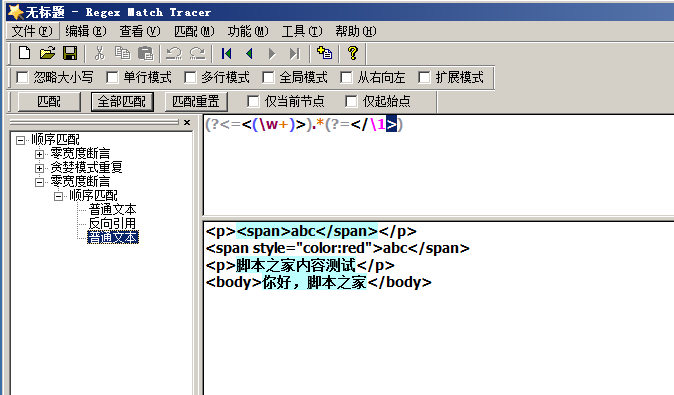Screen dimensions: 674x395
Task: Enable 多行模式 checkbox
Action: tap(190, 77)
